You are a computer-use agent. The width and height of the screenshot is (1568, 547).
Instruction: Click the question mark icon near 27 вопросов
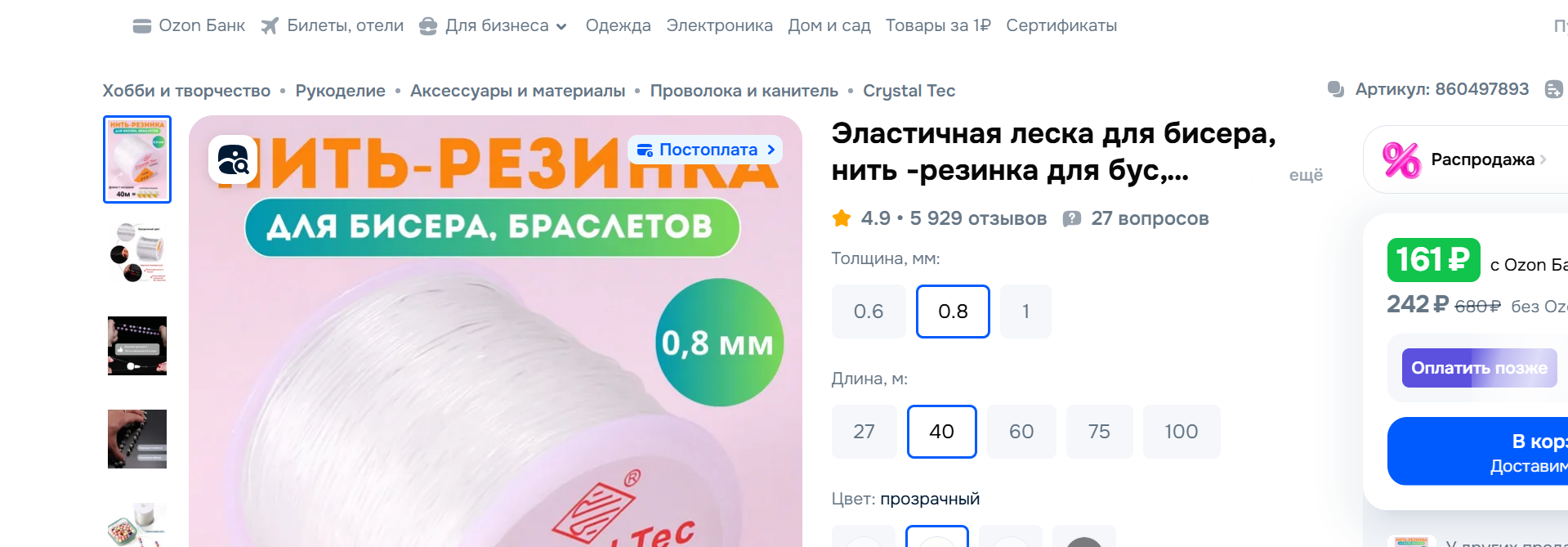1072,218
